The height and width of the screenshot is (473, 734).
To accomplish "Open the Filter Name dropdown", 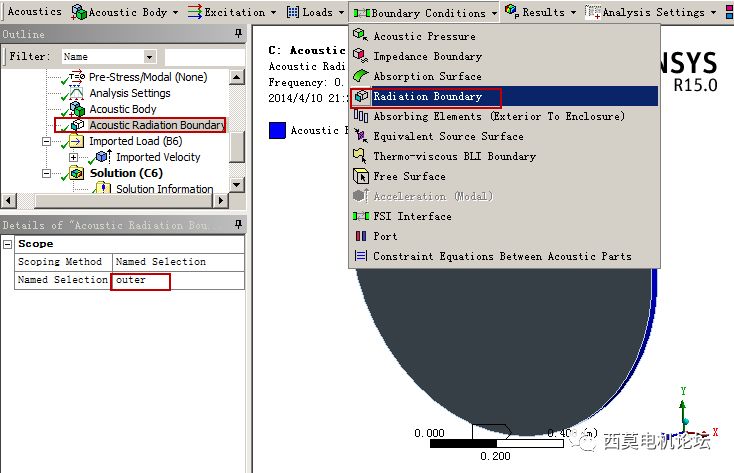I will click(149, 57).
